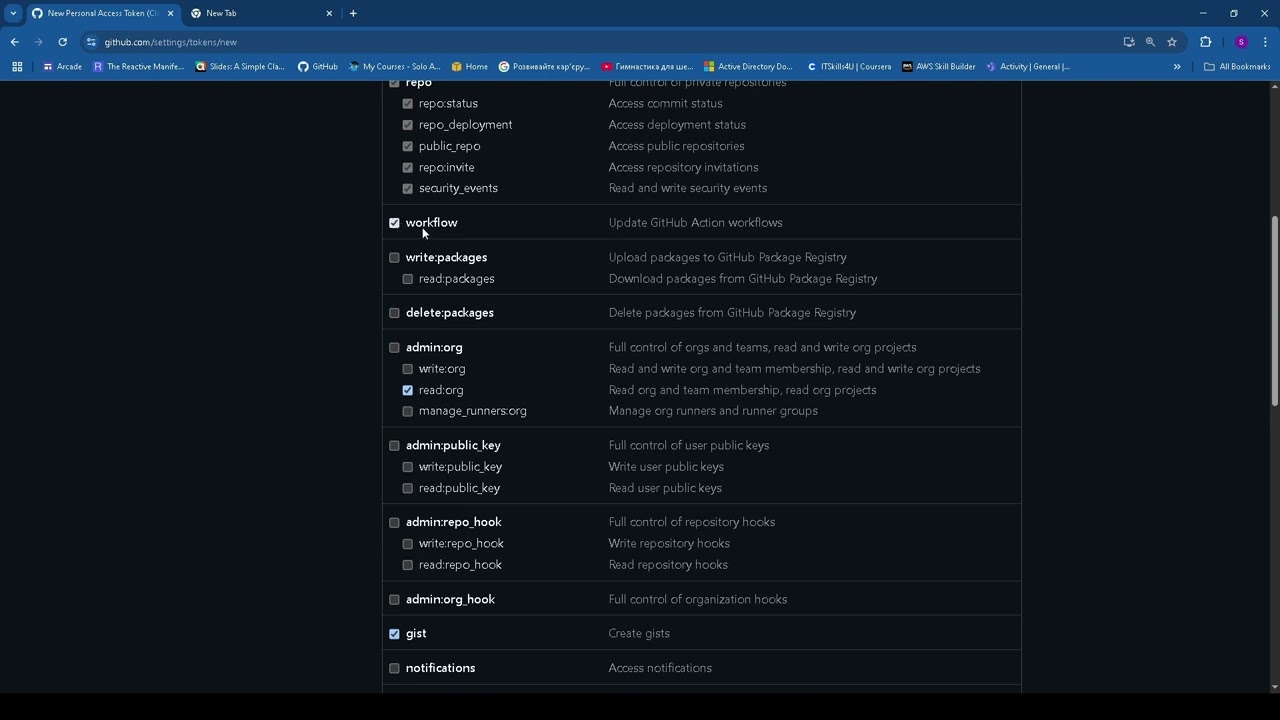Click the security_events checkbox
The height and width of the screenshot is (720, 1280).
point(407,188)
